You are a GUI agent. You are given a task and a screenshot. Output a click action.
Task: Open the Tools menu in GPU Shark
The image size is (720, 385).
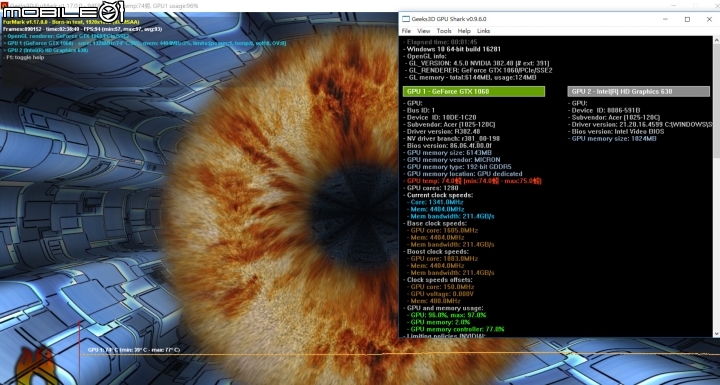tap(444, 31)
